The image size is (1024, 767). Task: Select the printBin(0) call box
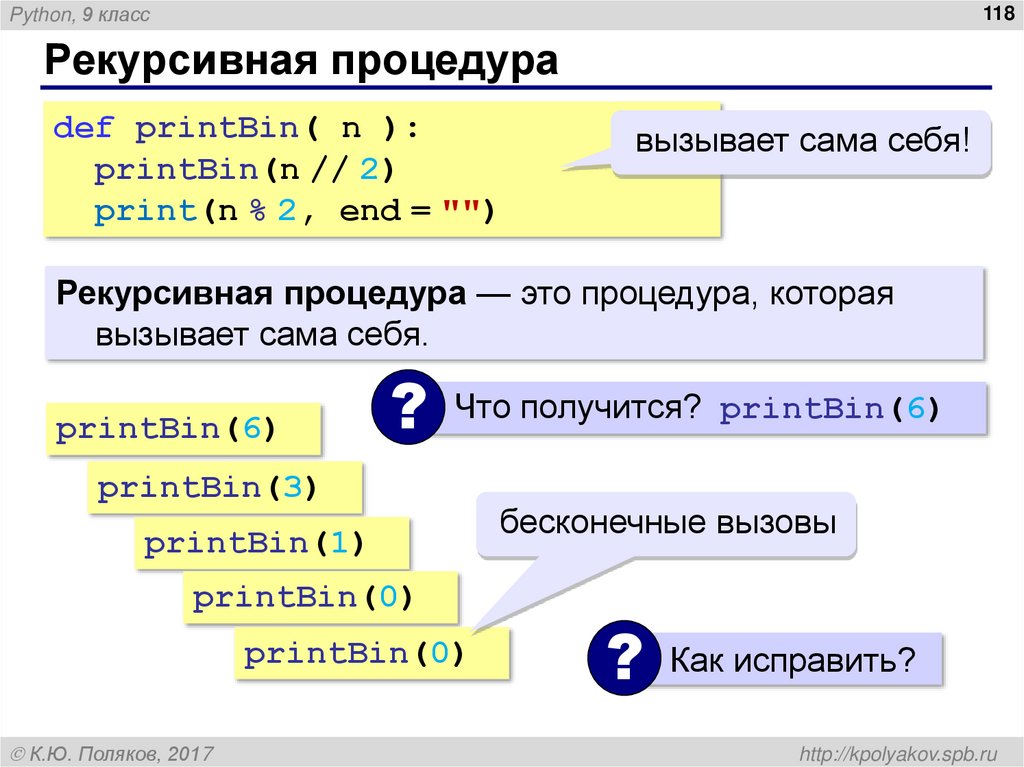[x=320, y=597]
